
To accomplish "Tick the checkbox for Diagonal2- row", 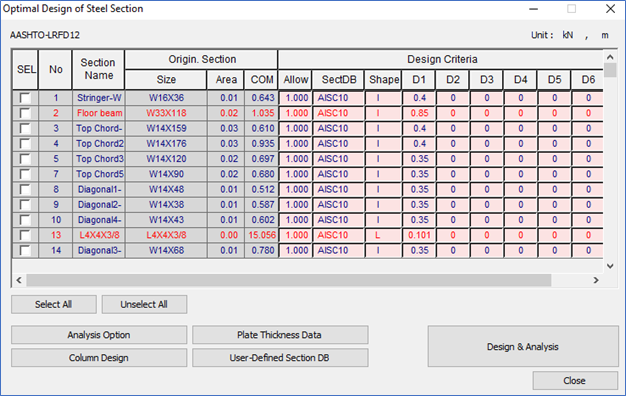I will pos(25,205).
